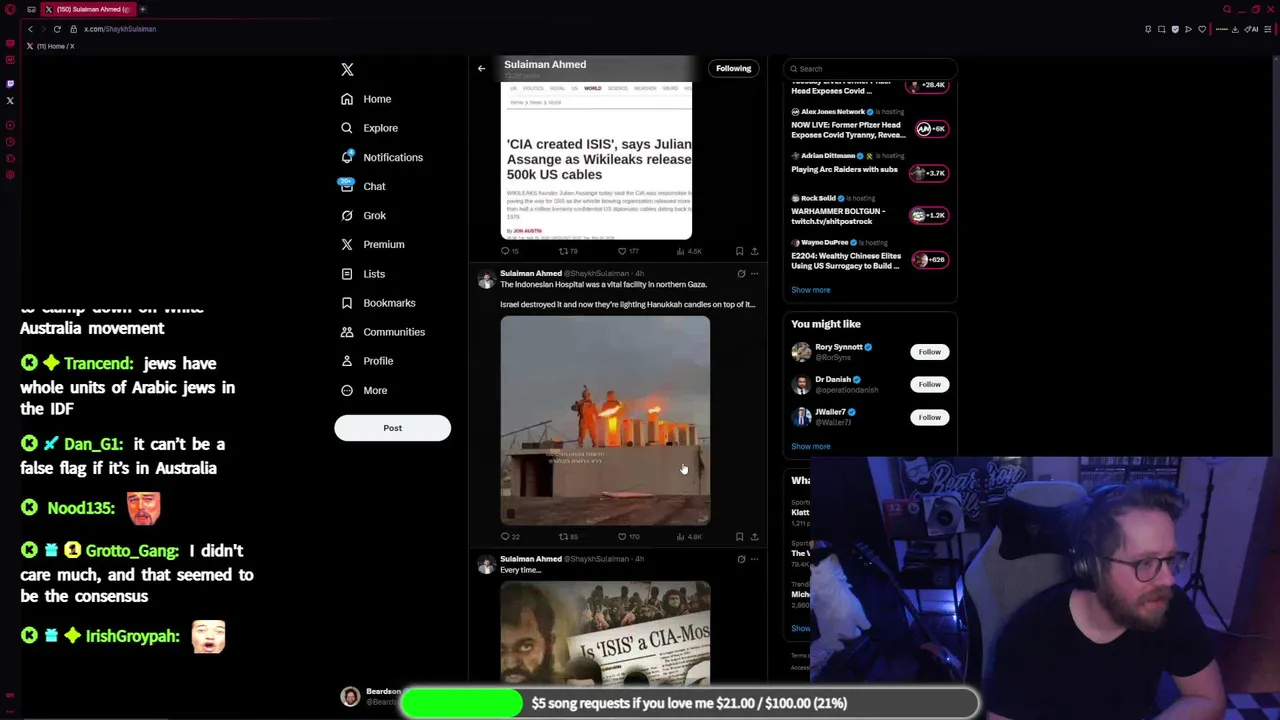
Task: Open Explore in X sidebar
Action: click(x=369, y=128)
